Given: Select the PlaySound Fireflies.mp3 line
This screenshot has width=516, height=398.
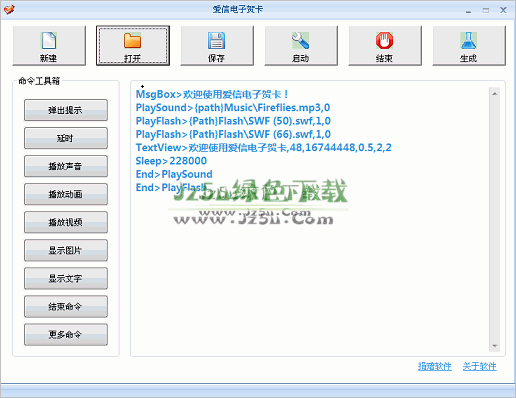Looking at the screenshot, I should [x=233, y=108].
